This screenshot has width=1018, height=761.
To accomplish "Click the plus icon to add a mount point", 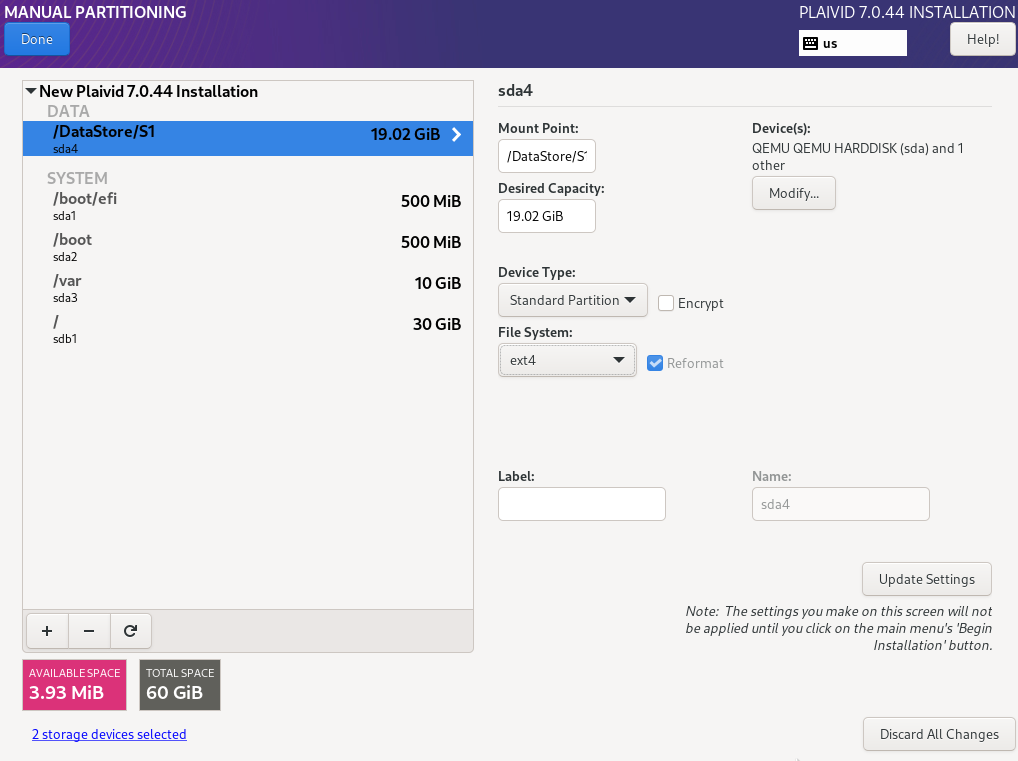I will coord(47,630).
